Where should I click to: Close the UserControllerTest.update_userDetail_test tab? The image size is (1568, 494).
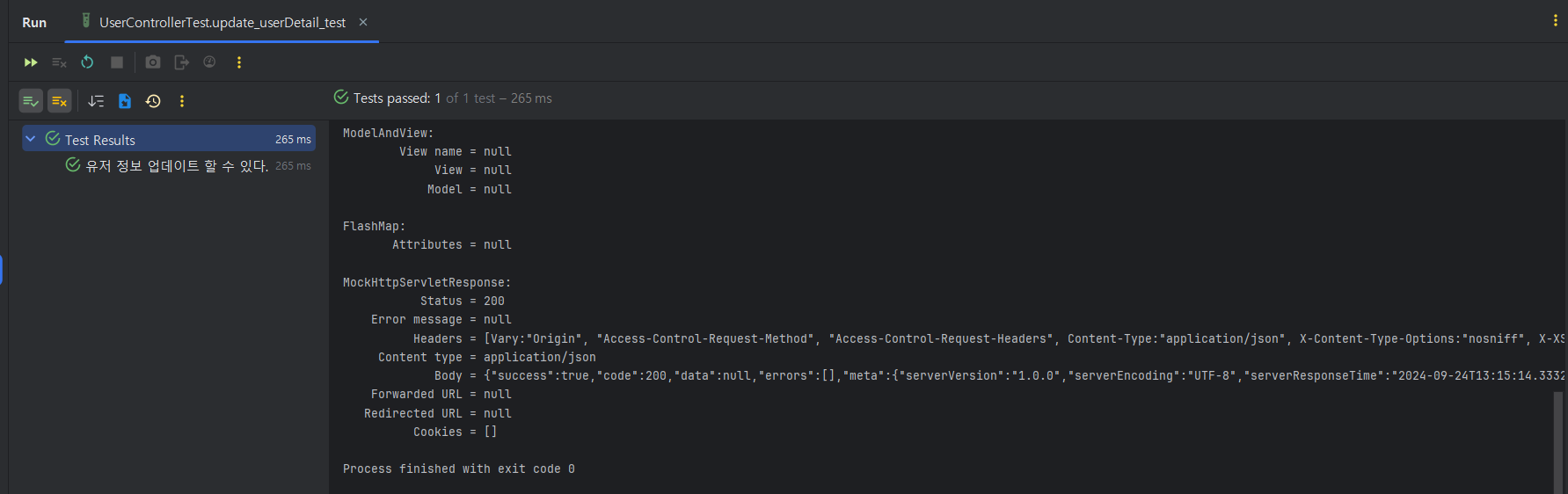coord(363,22)
